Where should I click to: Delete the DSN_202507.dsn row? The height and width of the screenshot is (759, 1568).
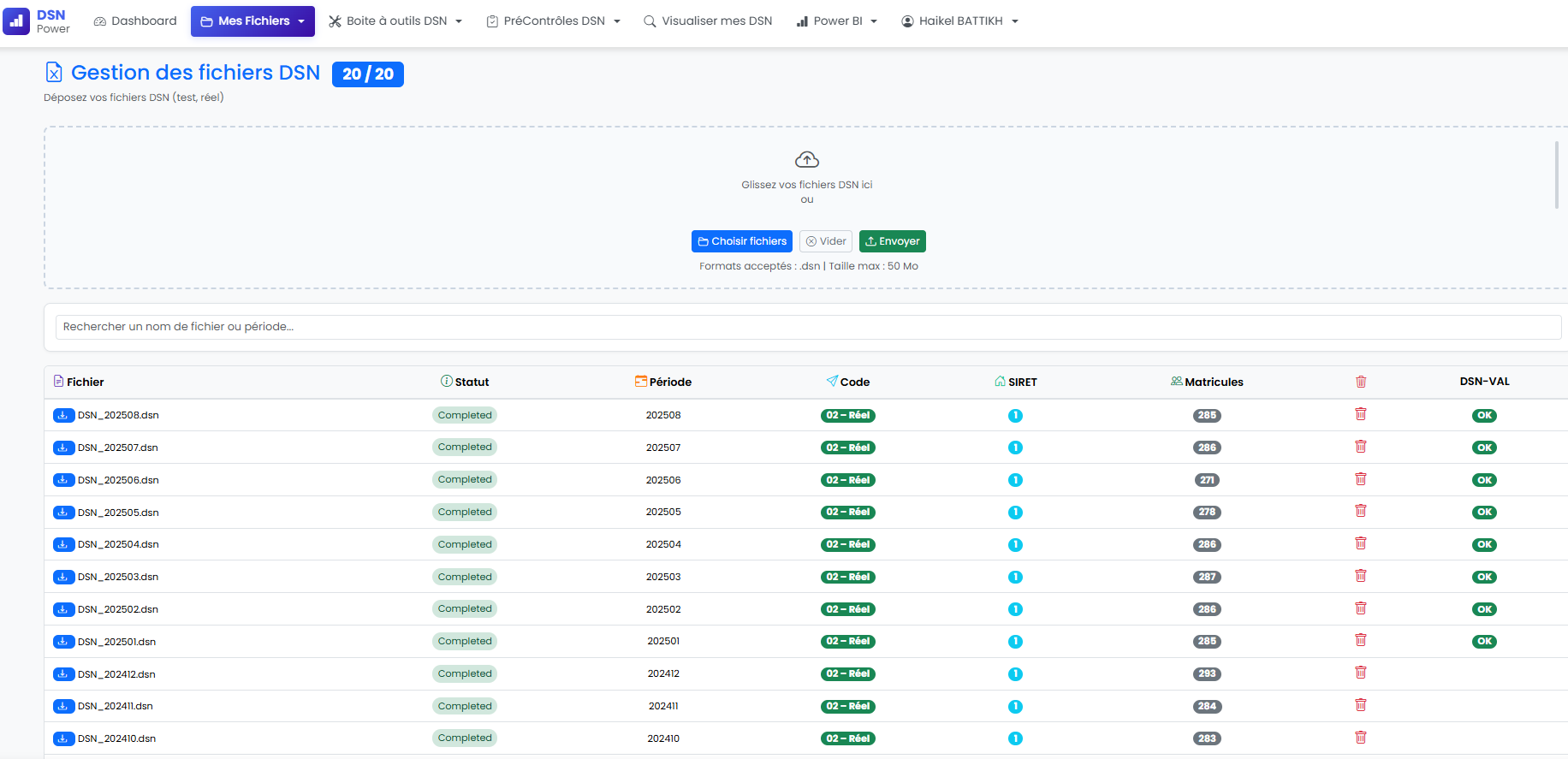pos(1361,447)
